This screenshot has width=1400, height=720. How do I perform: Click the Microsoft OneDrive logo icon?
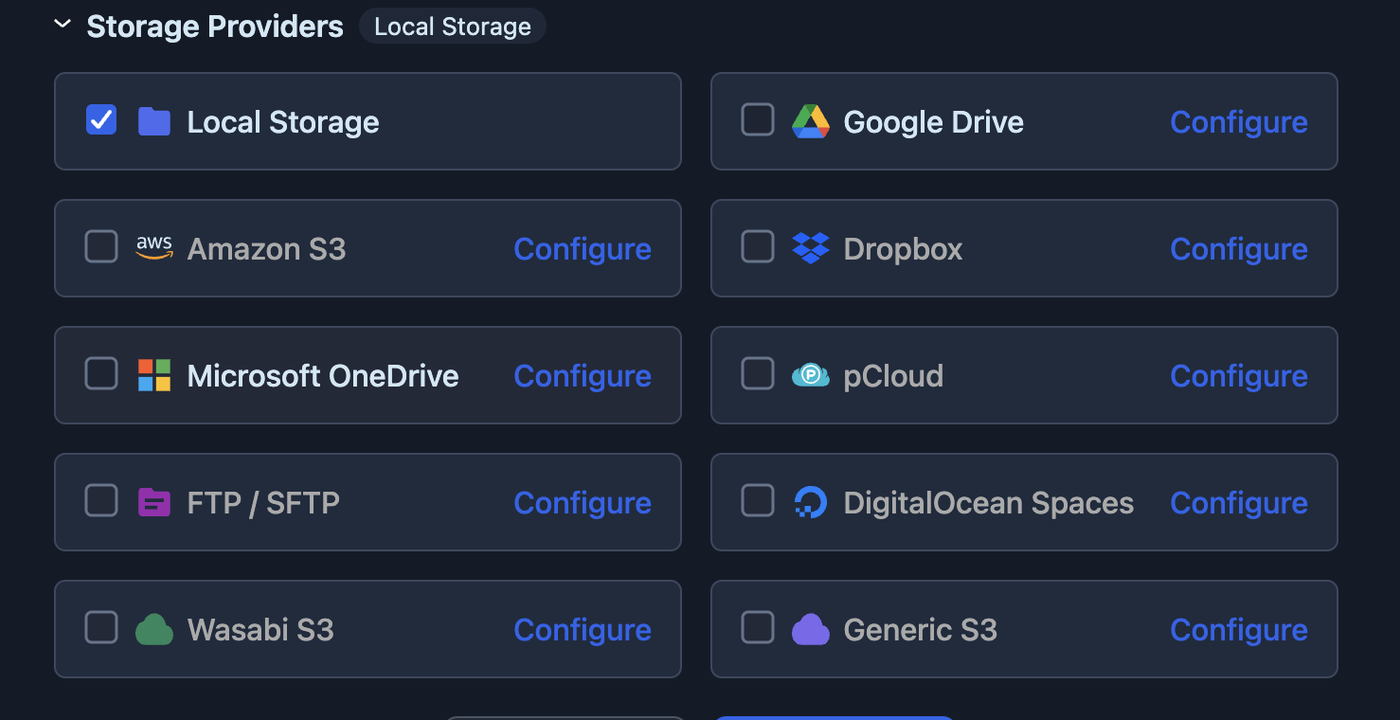pyautogui.click(x=154, y=375)
